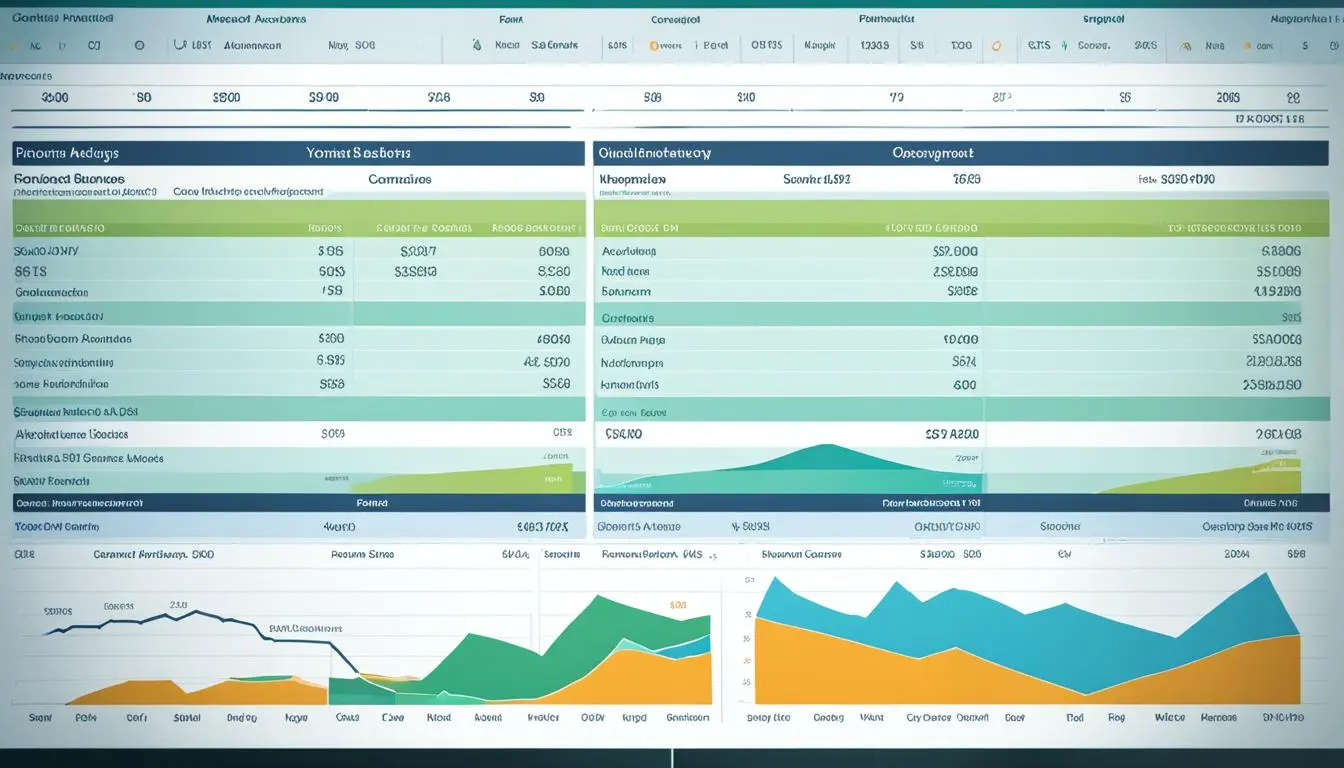Click the small circle icon after "CO"
The width and height of the screenshot is (1344, 768).
(139, 45)
